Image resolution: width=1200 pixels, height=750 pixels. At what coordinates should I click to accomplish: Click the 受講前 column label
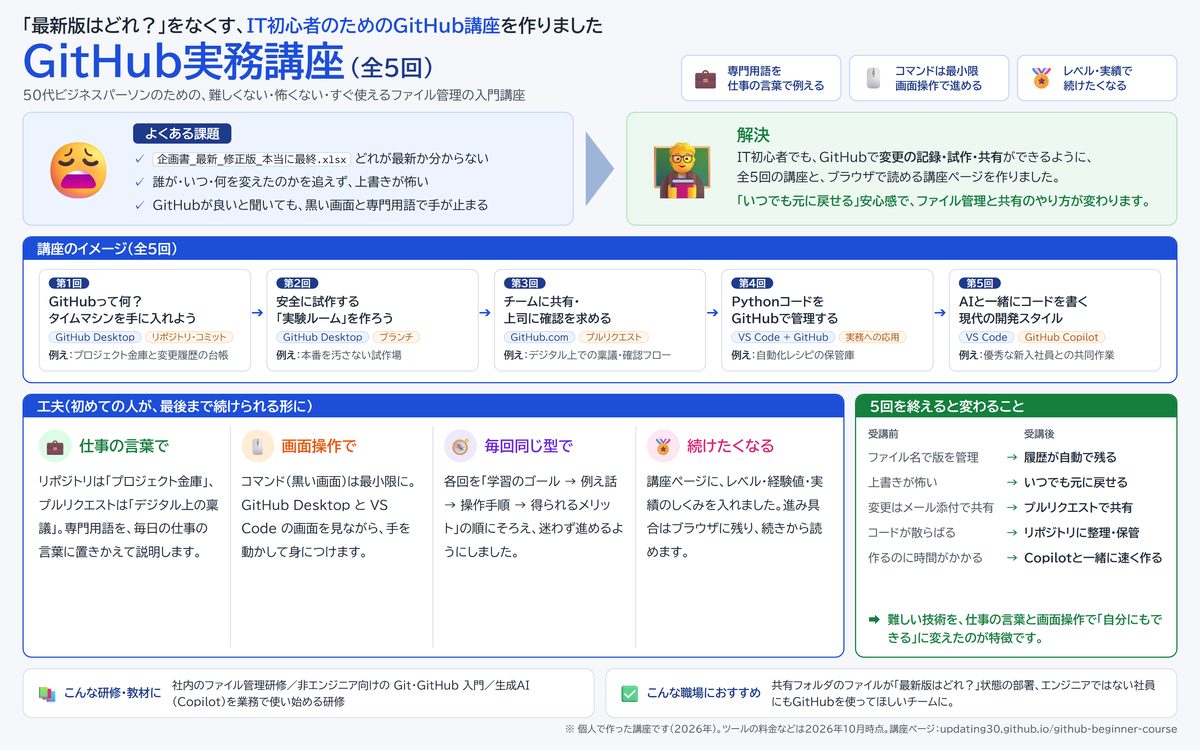[883, 434]
